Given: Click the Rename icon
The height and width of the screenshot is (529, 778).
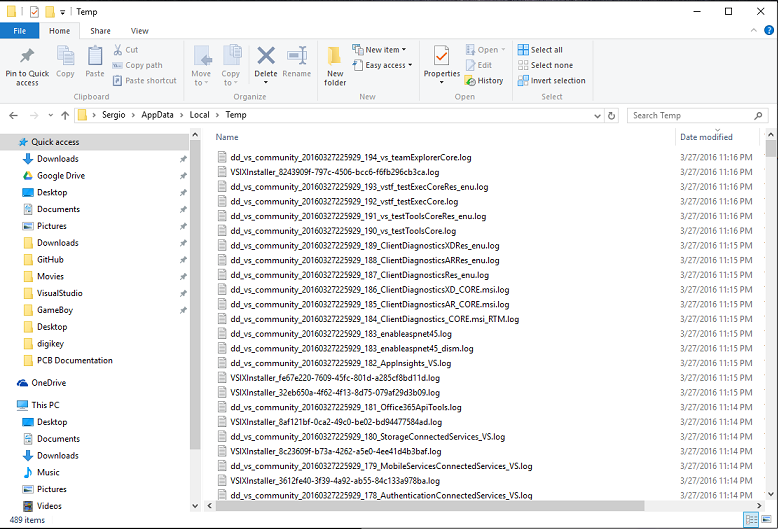Looking at the screenshot, I should 297,56.
